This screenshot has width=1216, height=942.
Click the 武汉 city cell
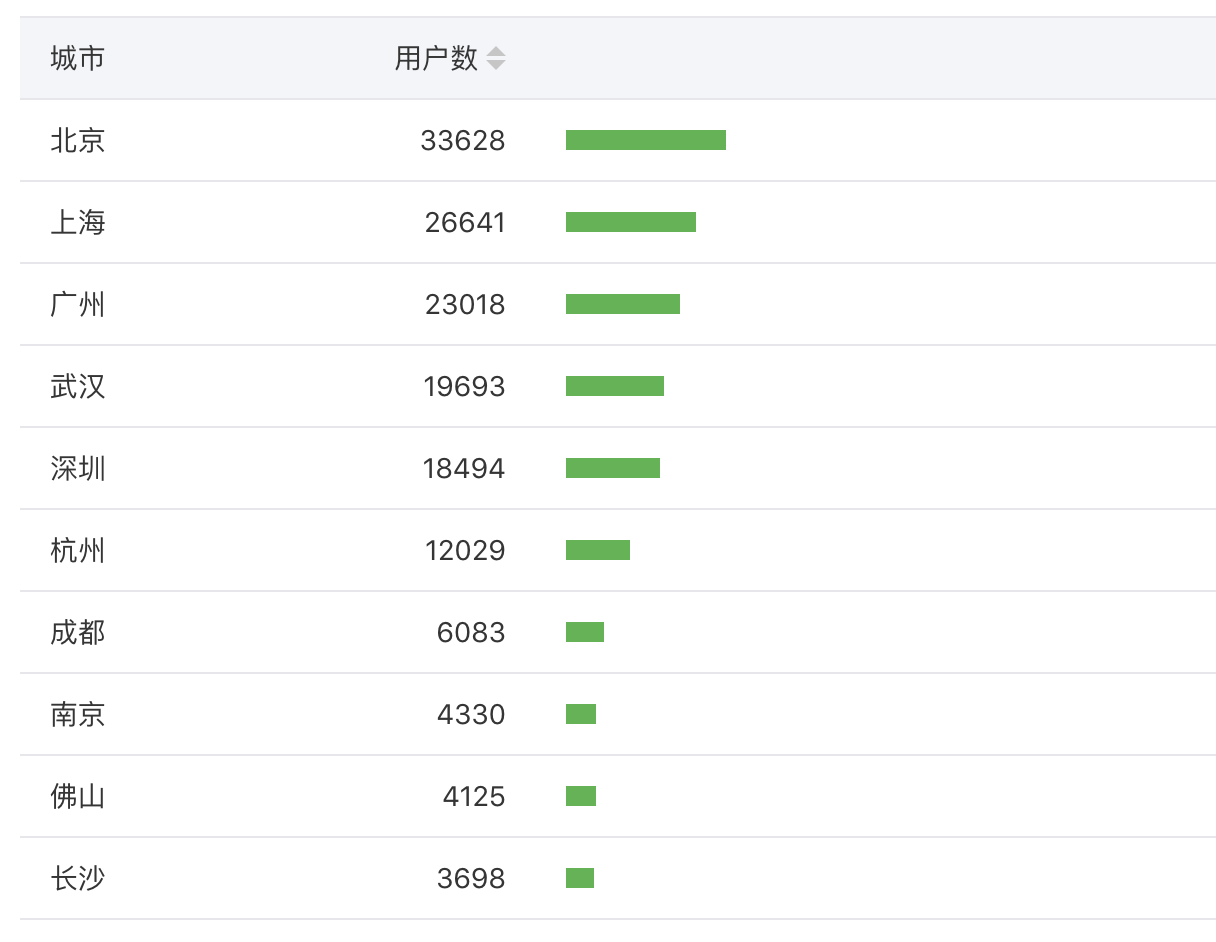[77, 387]
